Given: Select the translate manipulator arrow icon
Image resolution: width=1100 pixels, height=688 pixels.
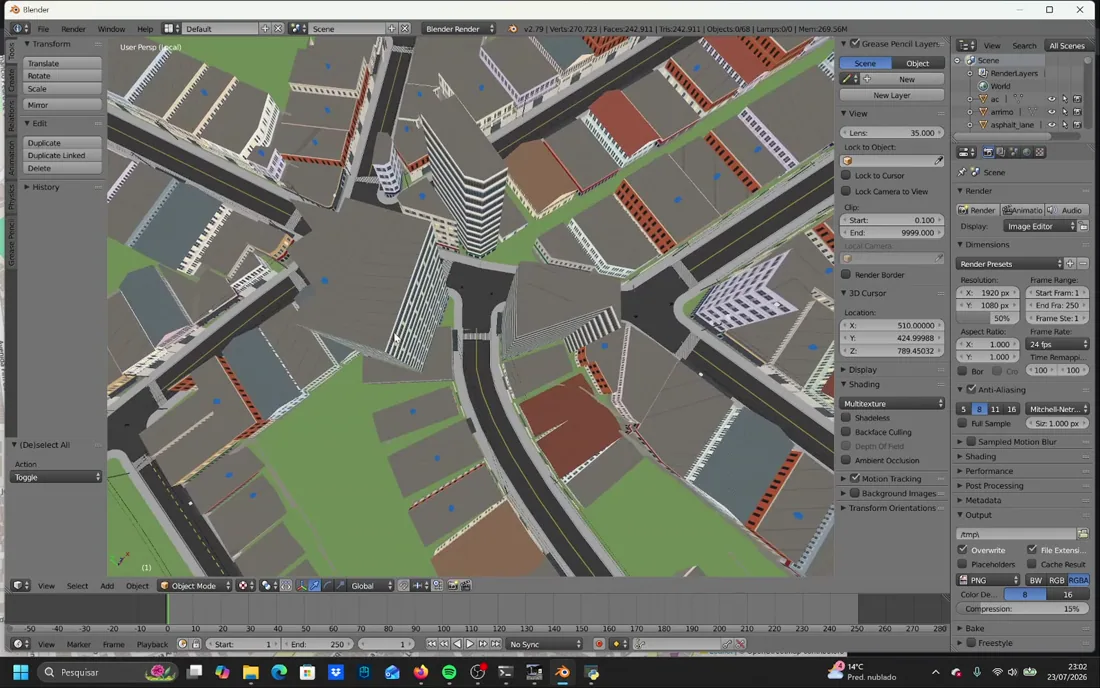Looking at the screenshot, I should click(x=315, y=586).
